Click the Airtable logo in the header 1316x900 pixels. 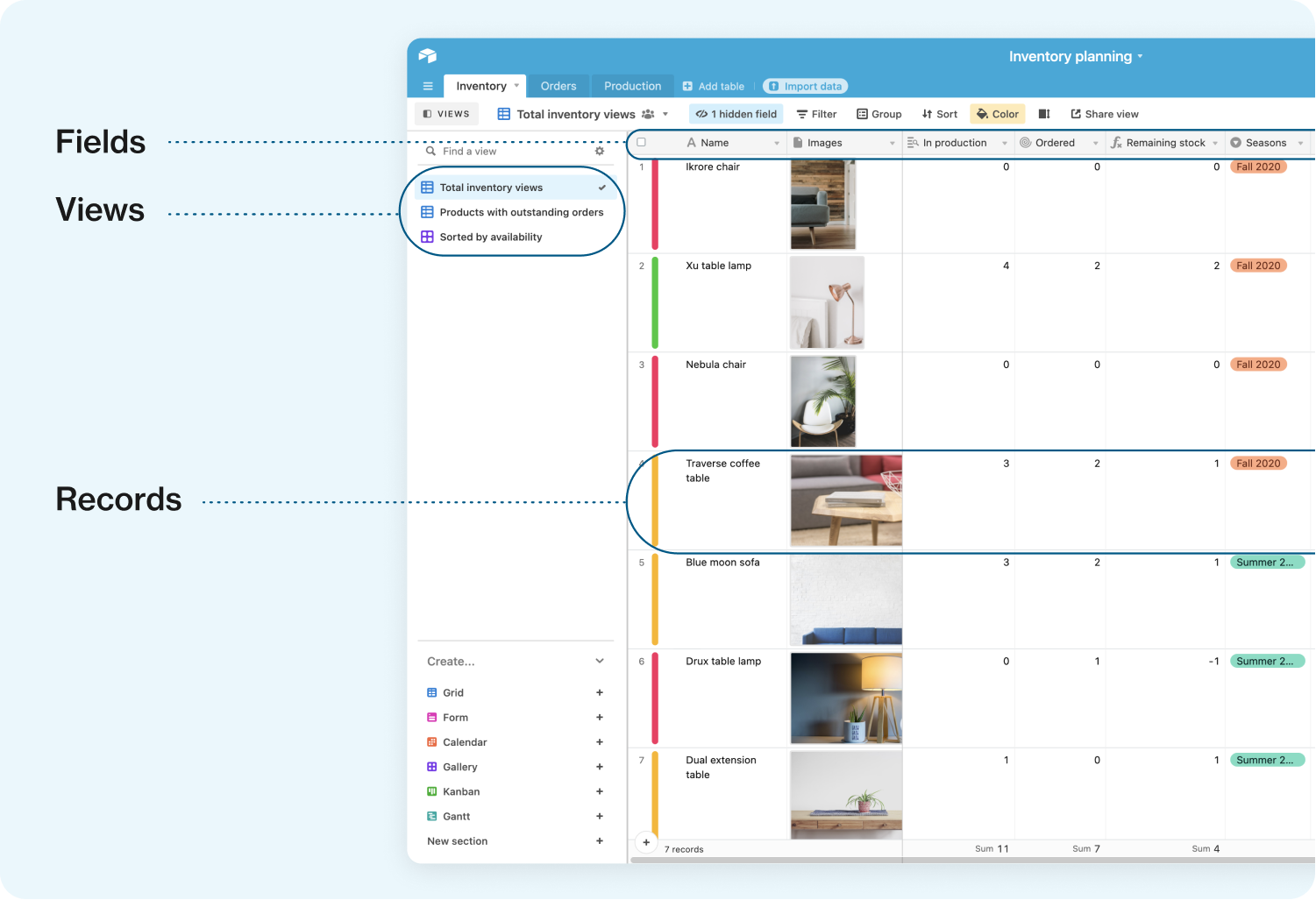tap(428, 55)
